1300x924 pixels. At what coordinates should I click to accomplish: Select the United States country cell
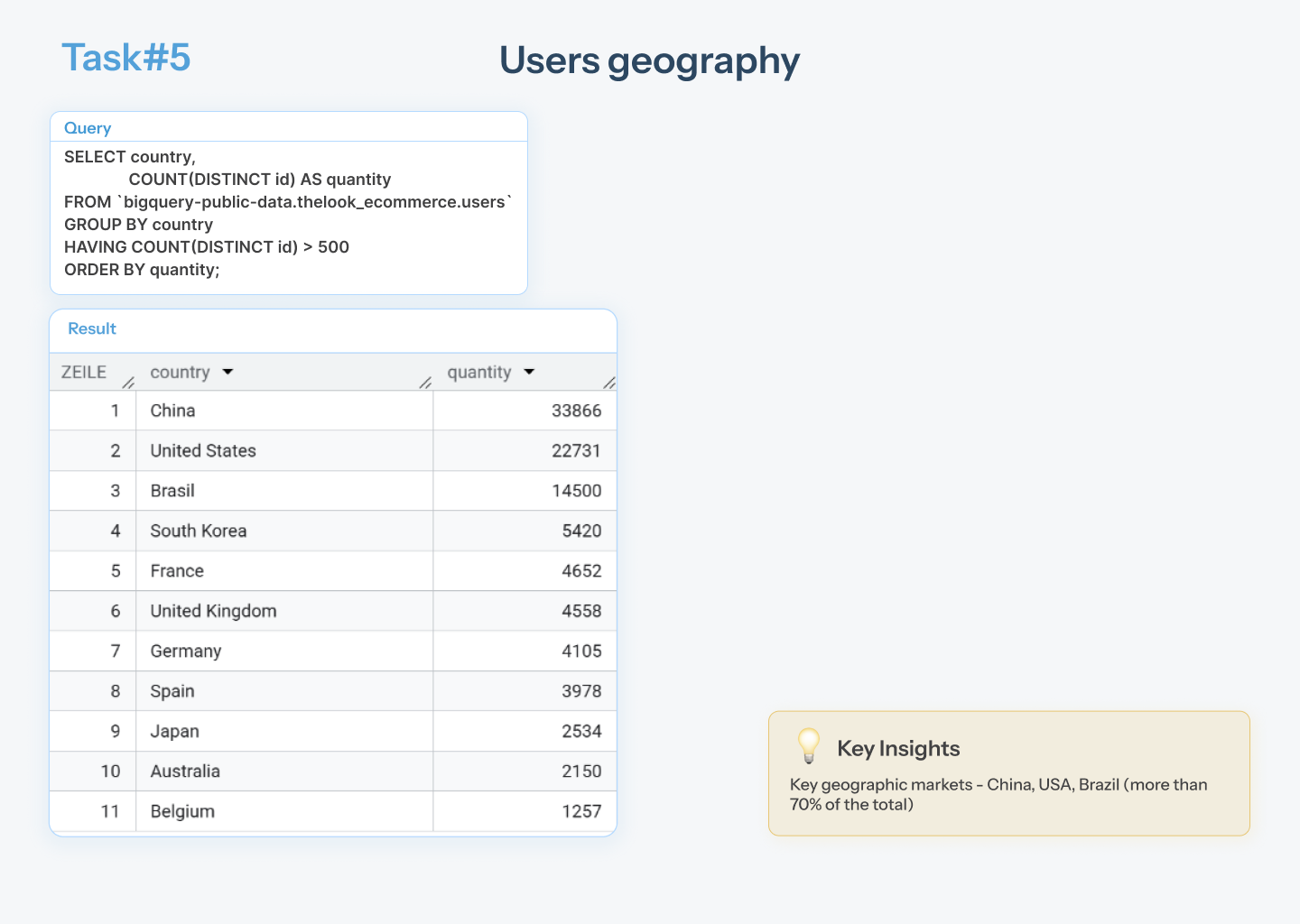pyautogui.click(x=284, y=450)
